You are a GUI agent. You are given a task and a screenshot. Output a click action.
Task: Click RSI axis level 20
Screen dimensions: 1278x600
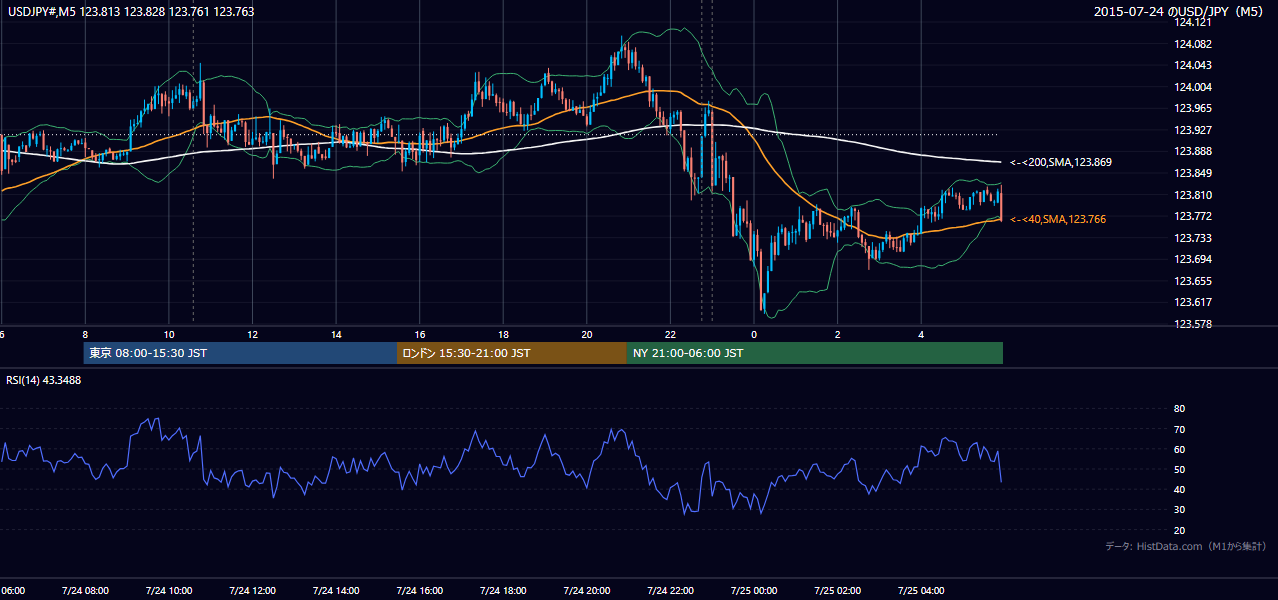click(x=1180, y=530)
